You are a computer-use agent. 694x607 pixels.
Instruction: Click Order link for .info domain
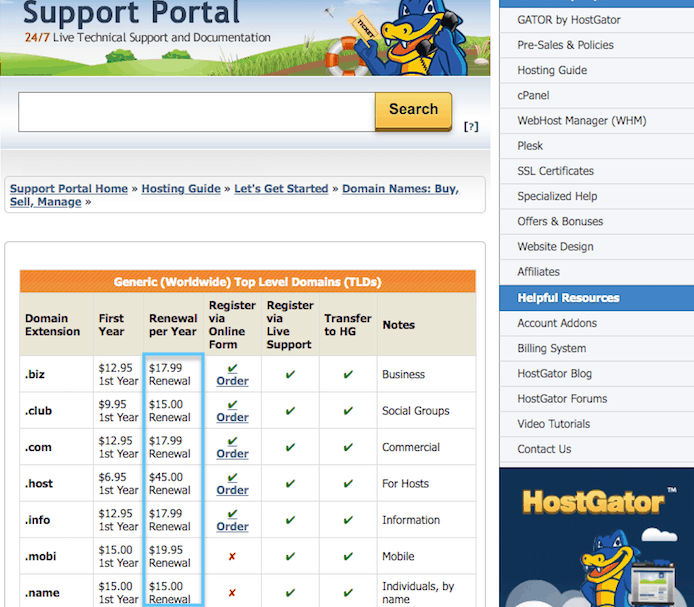click(x=232, y=526)
